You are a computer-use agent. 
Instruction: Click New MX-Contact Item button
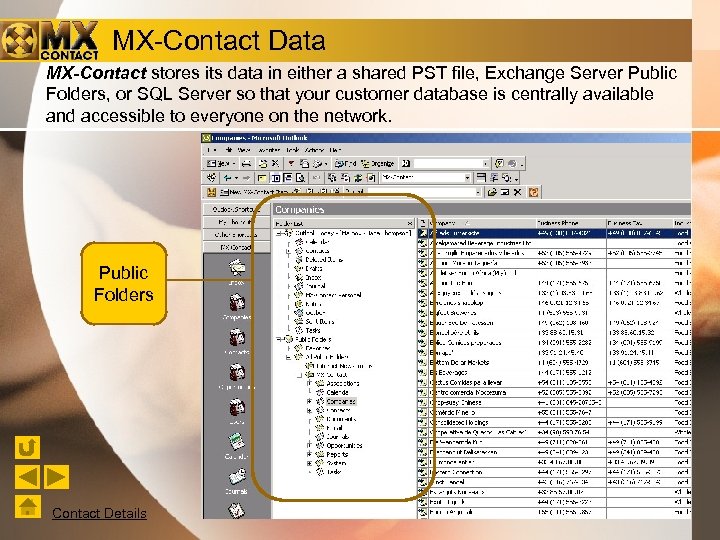click(253, 192)
